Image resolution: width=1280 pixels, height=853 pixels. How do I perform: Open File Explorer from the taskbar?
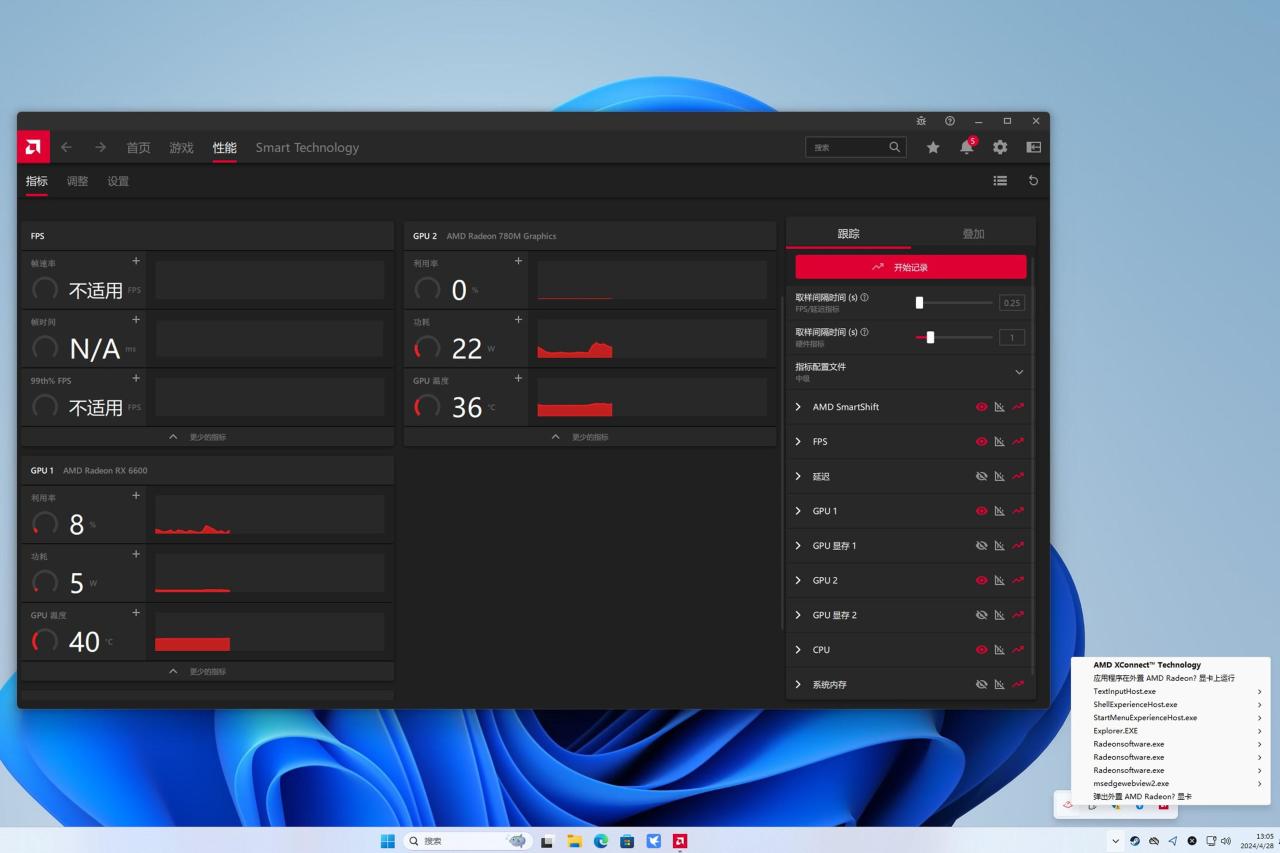coord(574,841)
